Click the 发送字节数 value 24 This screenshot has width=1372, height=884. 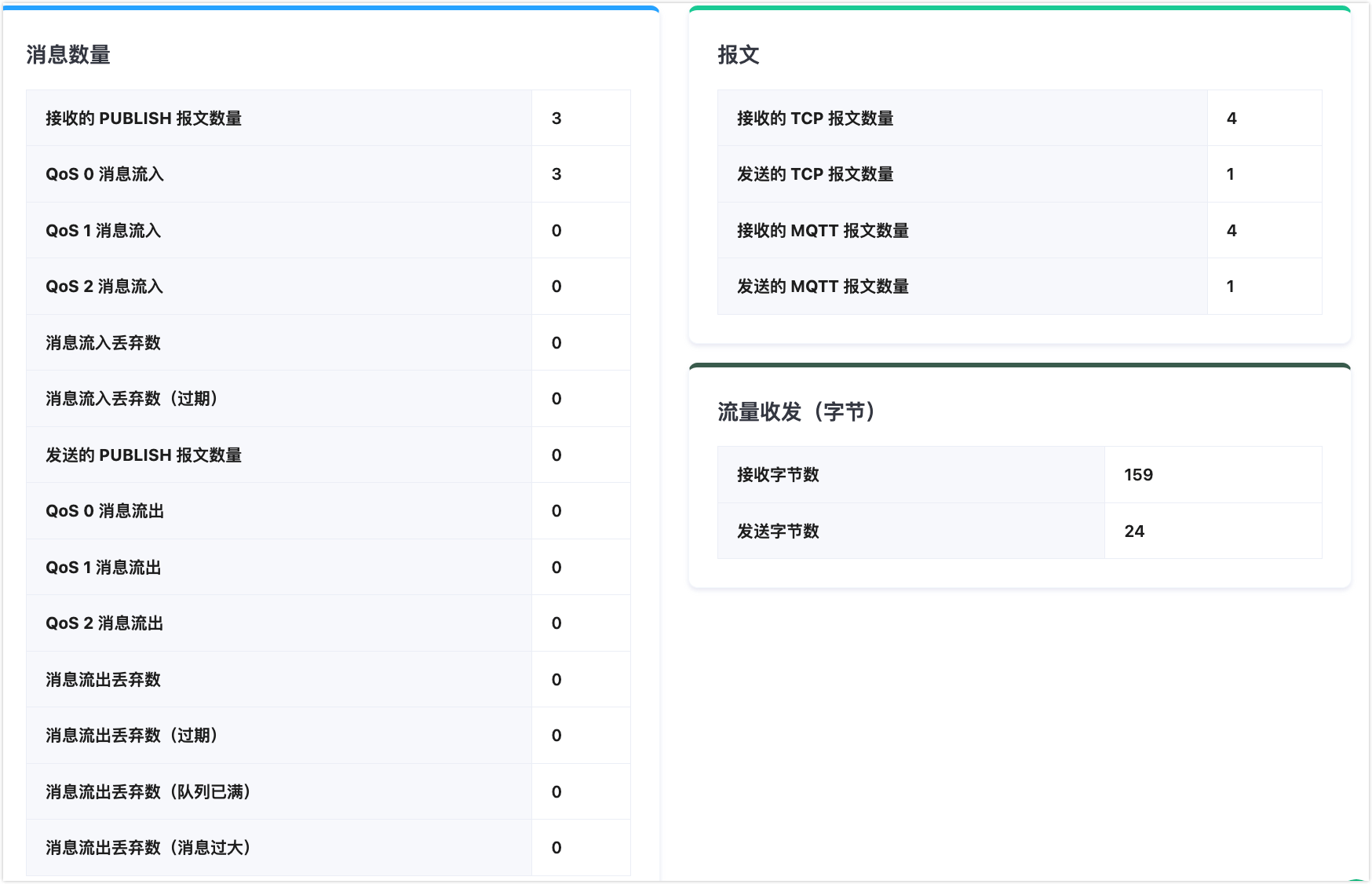pyautogui.click(x=1135, y=530)
